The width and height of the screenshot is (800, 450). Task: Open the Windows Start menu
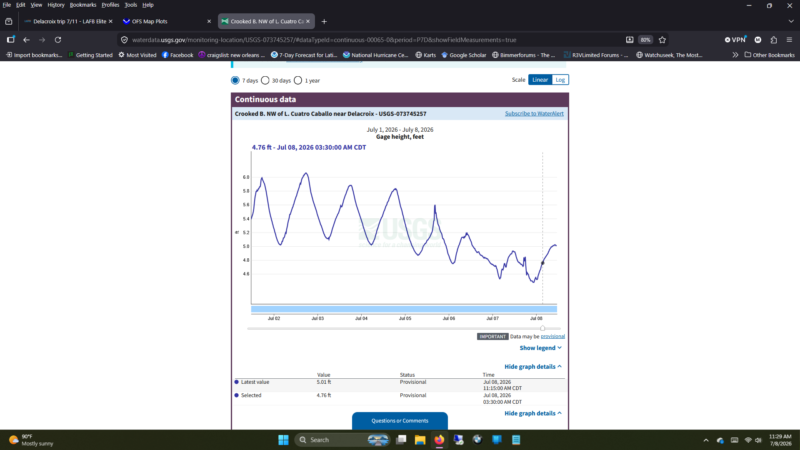tap(283, 440)
